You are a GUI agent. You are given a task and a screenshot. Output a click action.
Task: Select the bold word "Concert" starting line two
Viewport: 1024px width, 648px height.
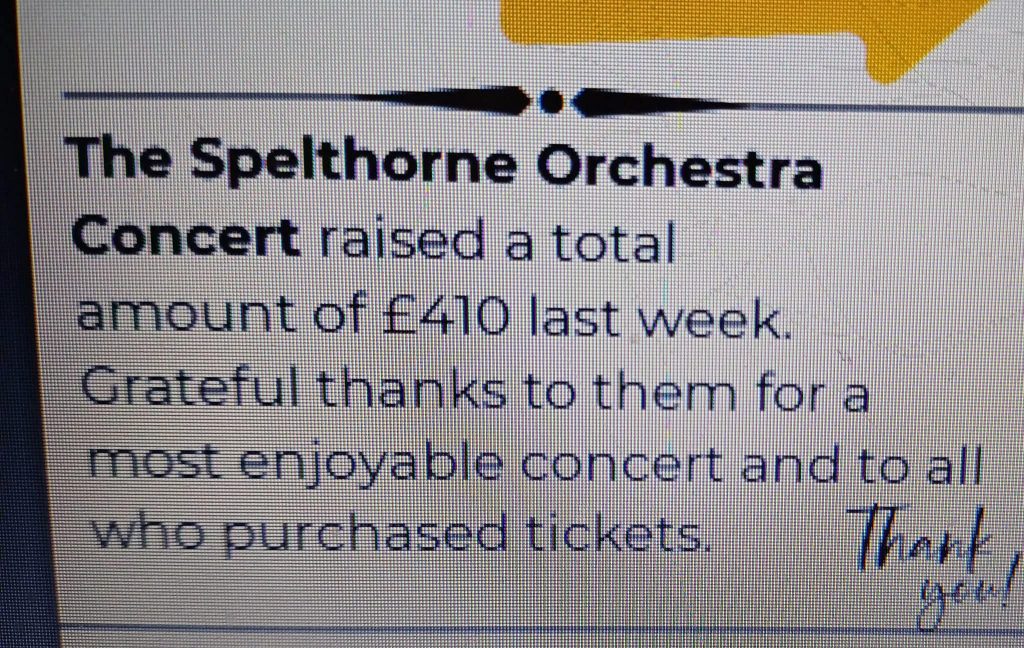click(186, 238)
